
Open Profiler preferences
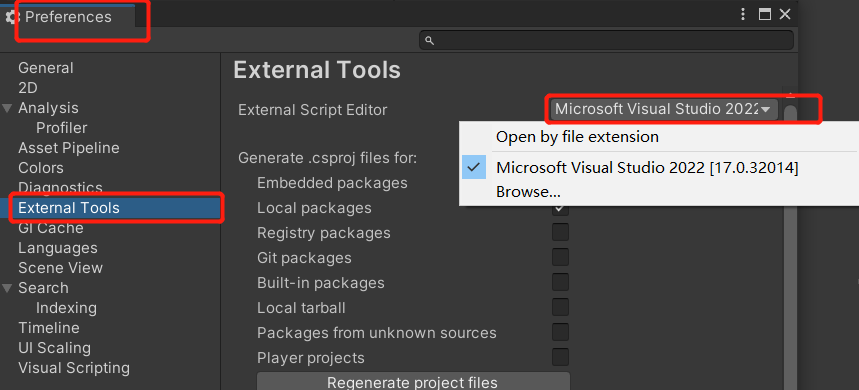click(x=61, y=128)
